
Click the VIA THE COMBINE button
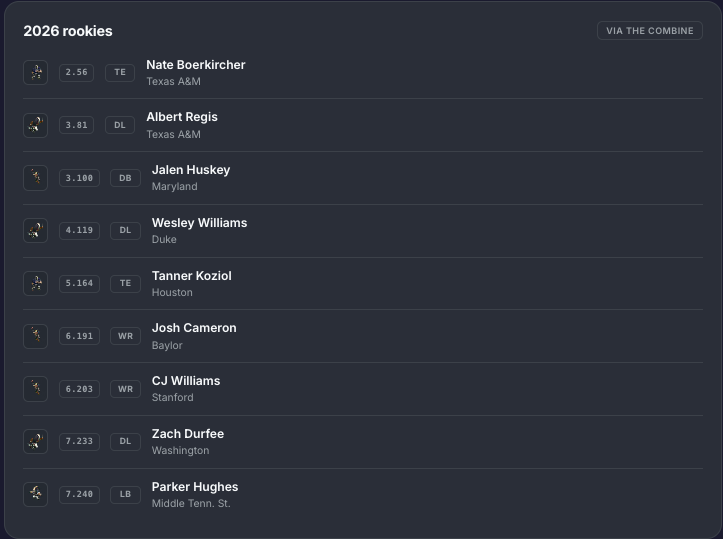pyautogui.click(x=650, y=30)
